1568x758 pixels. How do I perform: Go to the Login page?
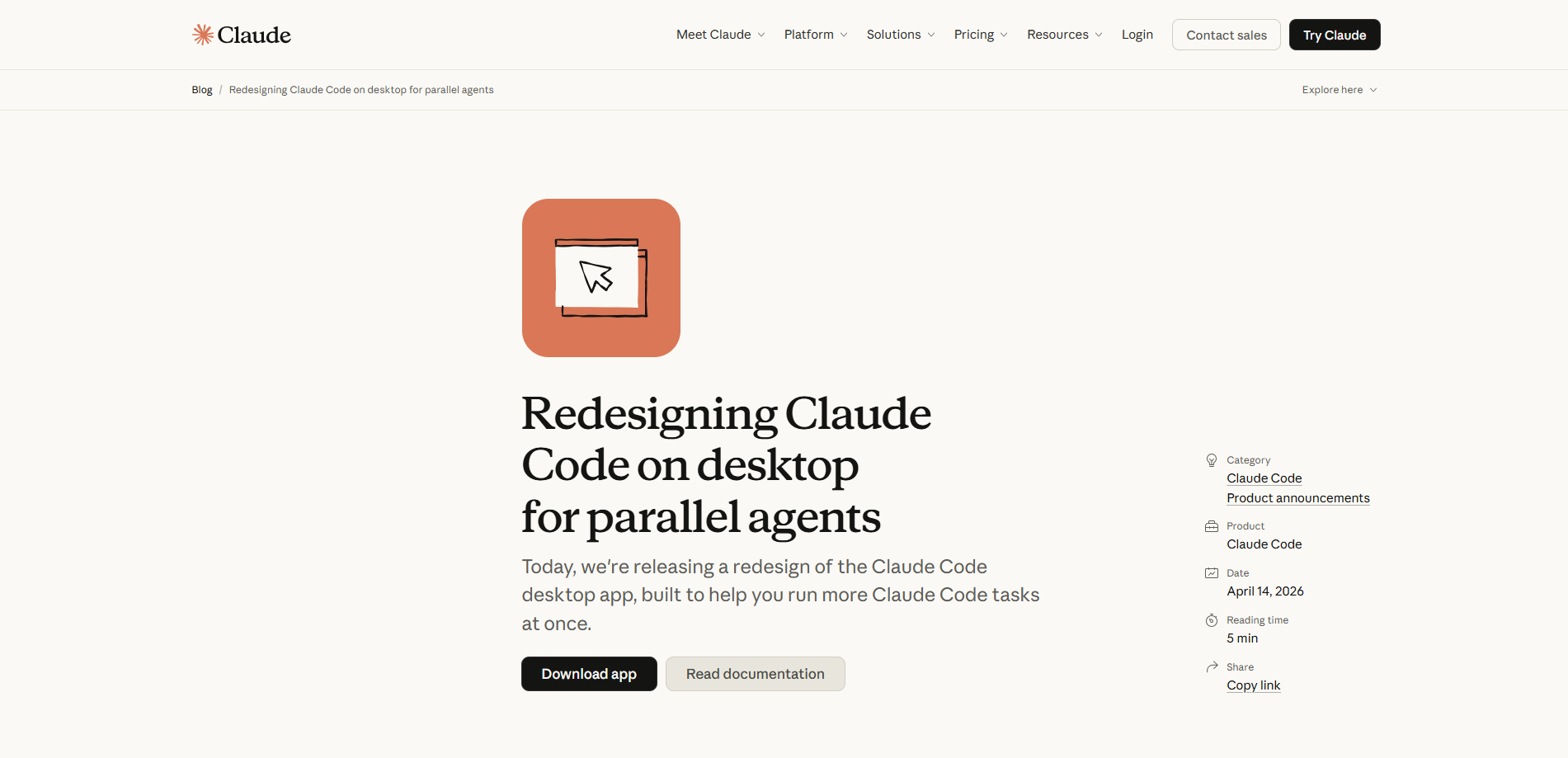coord(1137,35)
